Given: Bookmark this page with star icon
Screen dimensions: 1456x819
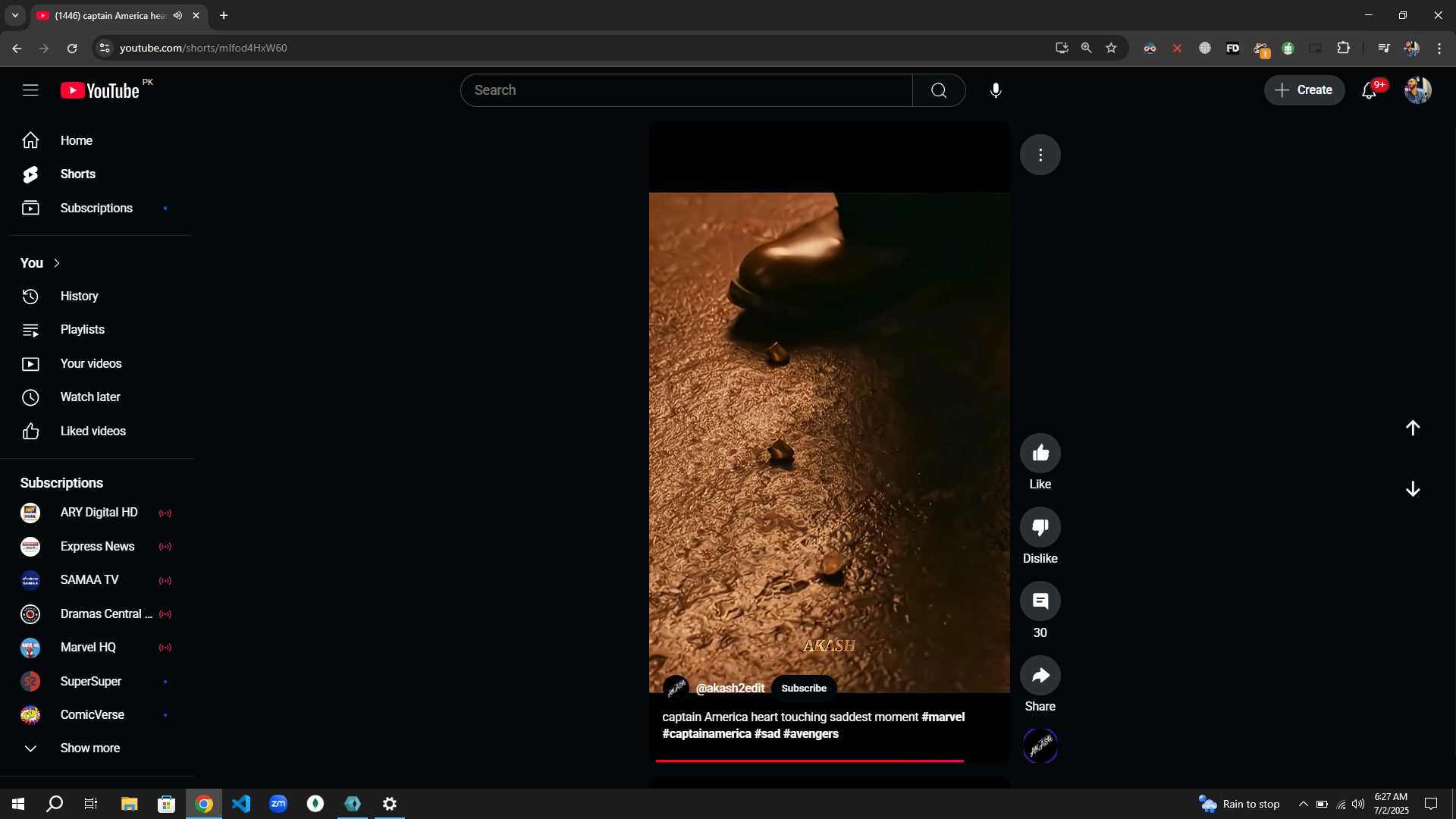Looking at the screenshot, I should pyautogui.click(x=1111, y=48).
